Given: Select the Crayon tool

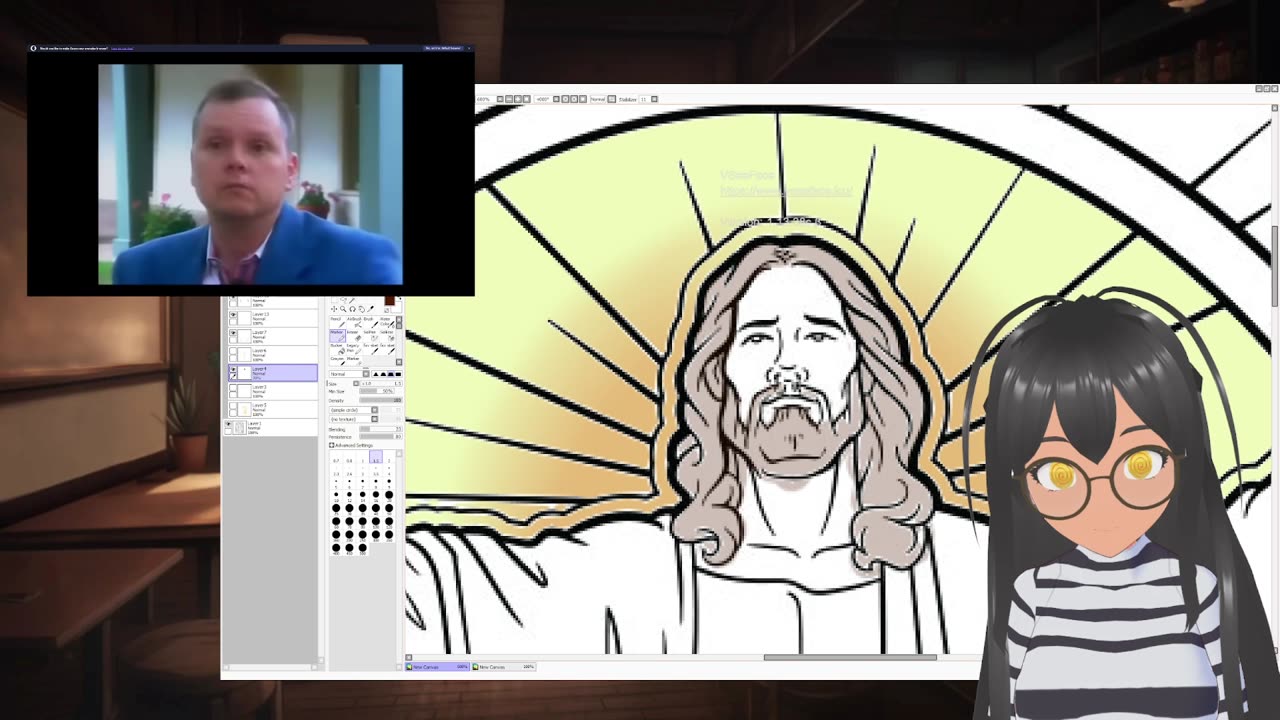Looking at the screenshot, I should coord(337,362).
